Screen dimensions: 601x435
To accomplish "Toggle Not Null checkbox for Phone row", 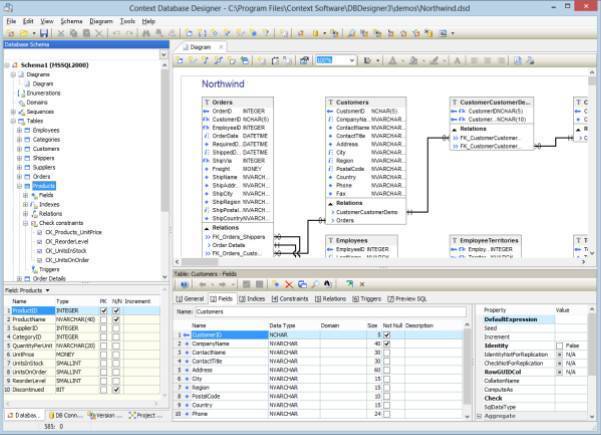I will pos(387,414).
